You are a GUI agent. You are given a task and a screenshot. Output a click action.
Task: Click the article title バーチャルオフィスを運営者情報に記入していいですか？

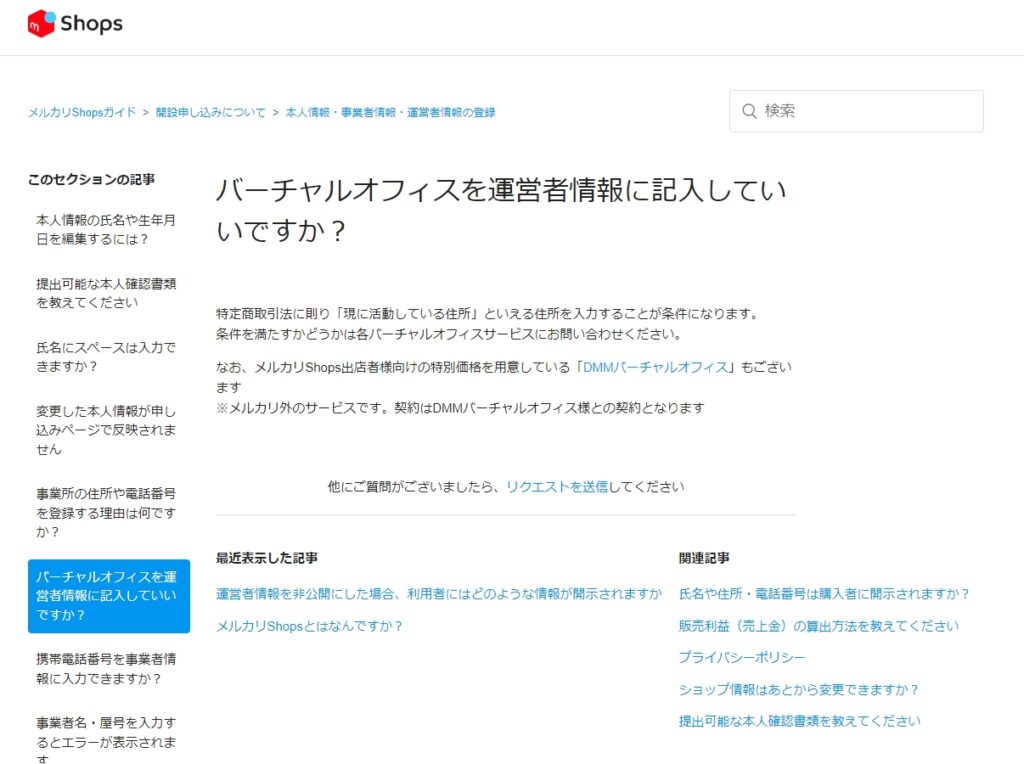(x=501, y=210)
